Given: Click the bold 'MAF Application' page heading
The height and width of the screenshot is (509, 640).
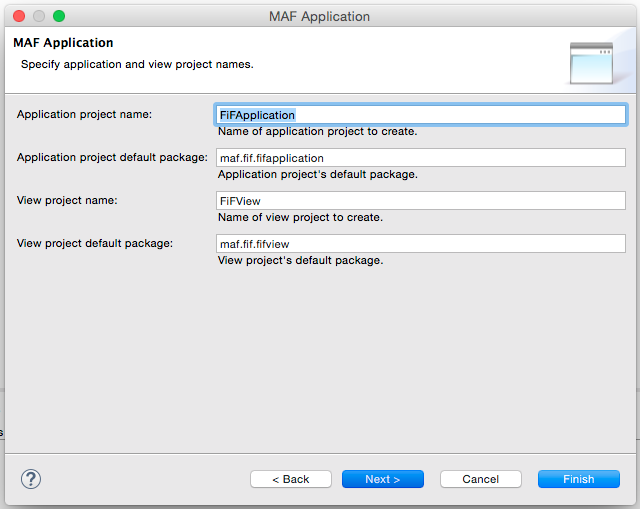Looking at the screenshot, I should [x=63, y=42].
